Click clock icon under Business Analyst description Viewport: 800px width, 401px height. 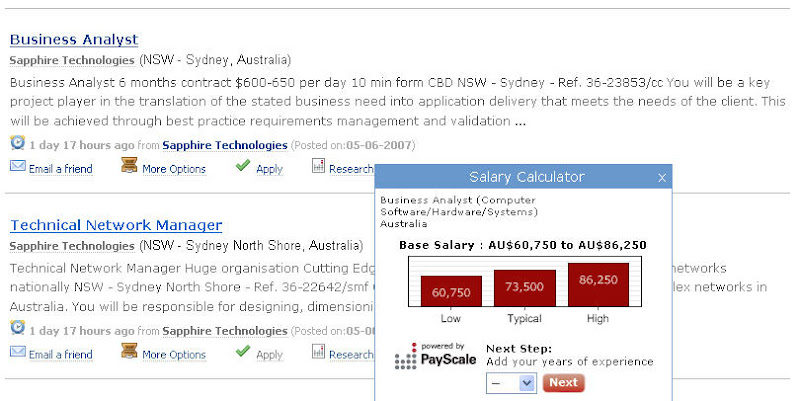[x=17, y=143]
